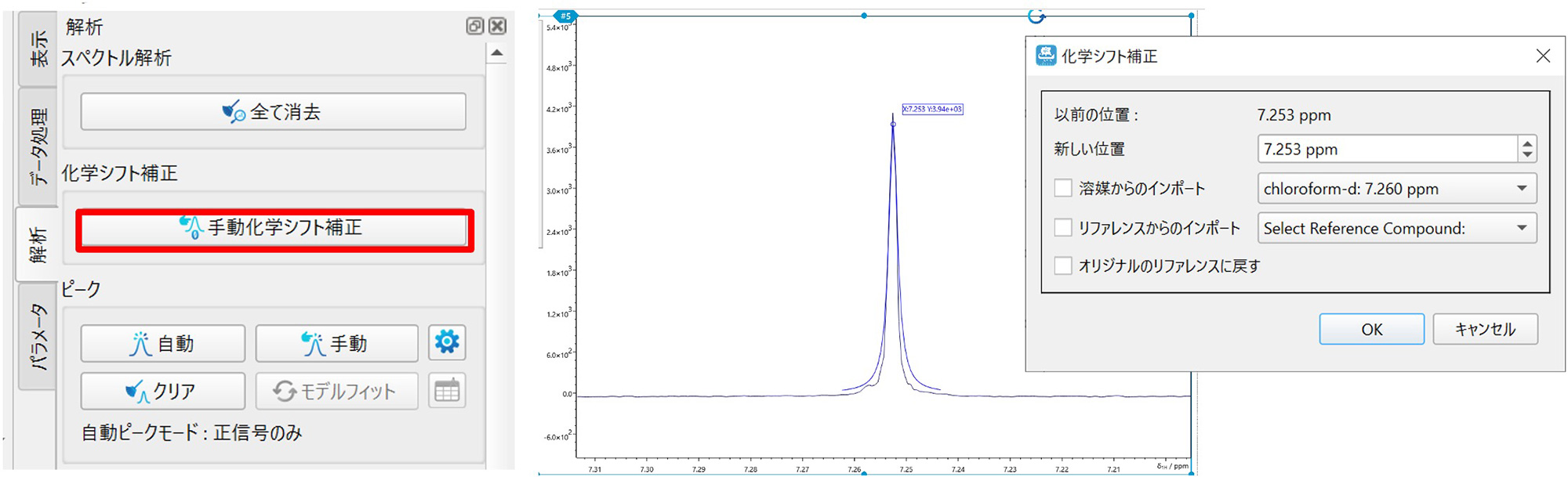1568x477 pixels.
Task: Open the peak table icon
Action: pos(447,390)
